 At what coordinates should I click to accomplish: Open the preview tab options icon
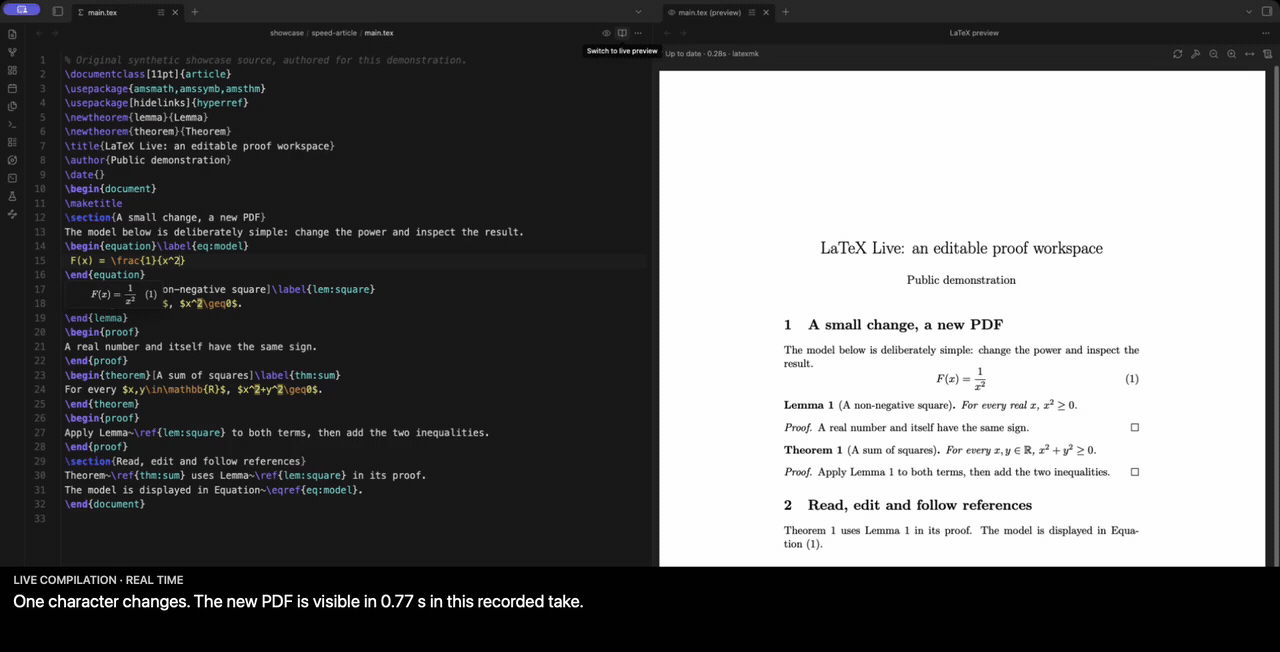tap(752, 12)
